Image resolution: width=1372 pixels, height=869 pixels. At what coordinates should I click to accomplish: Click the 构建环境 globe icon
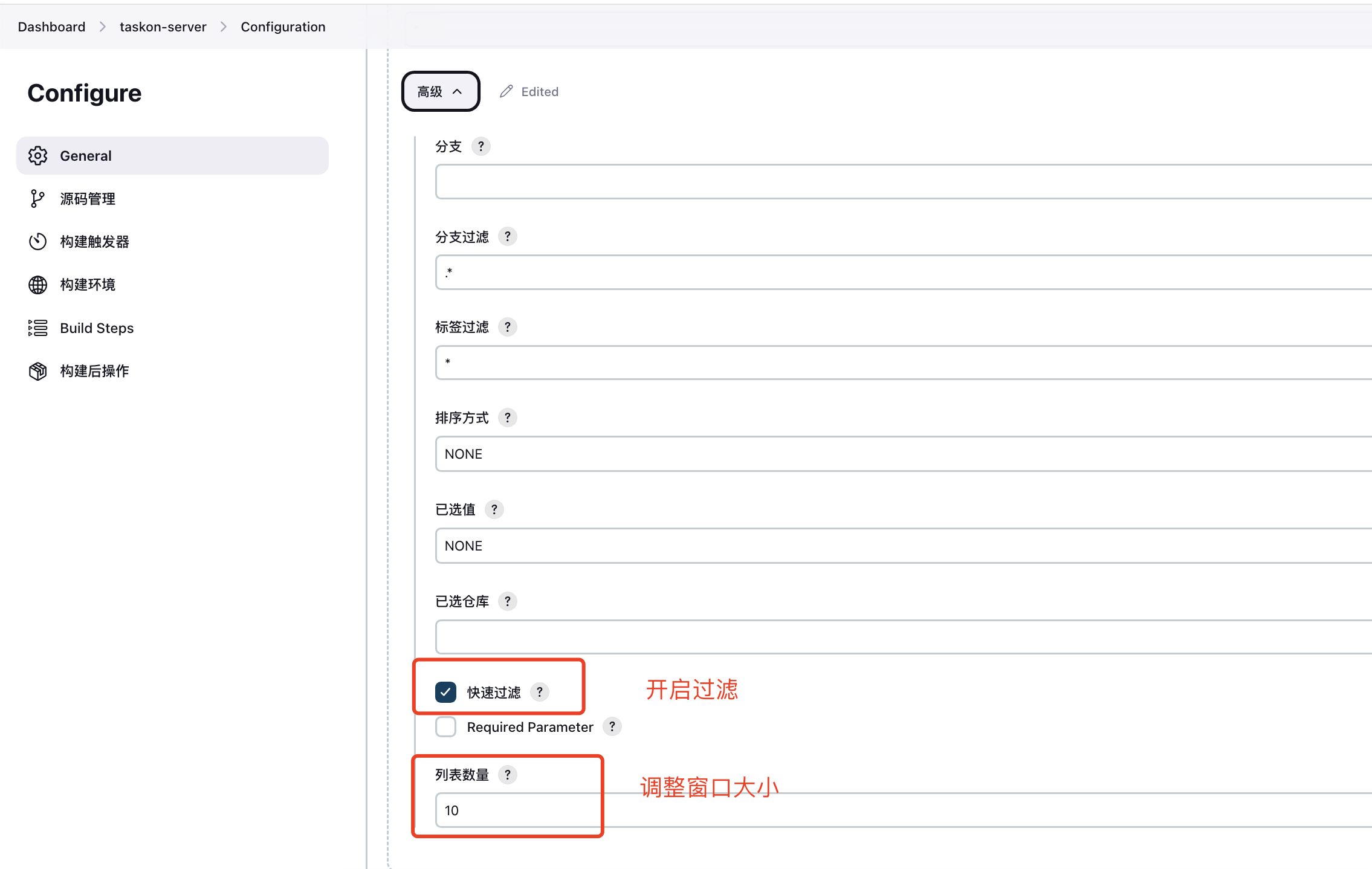(37, 285)
